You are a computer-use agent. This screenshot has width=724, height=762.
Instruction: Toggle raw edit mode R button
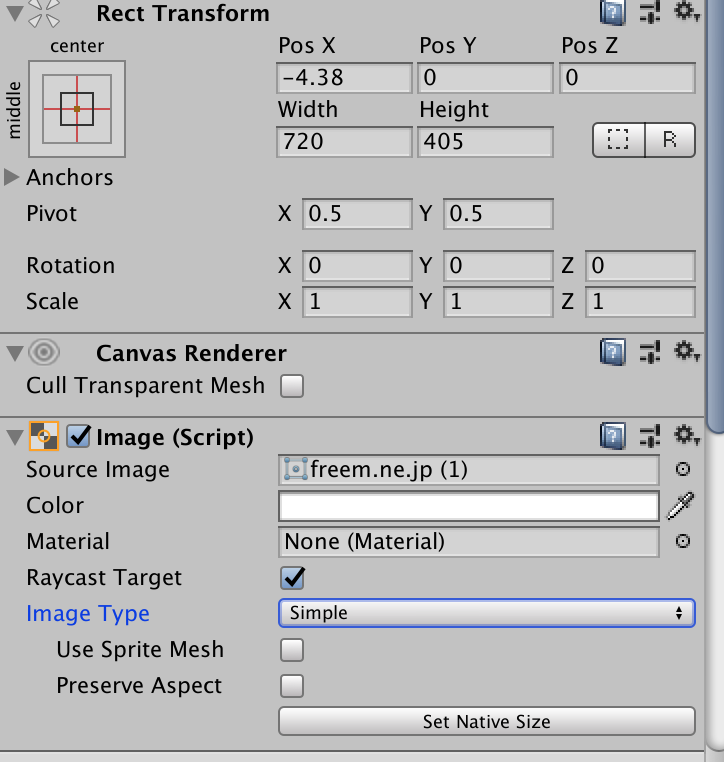[x=670, y=140]
